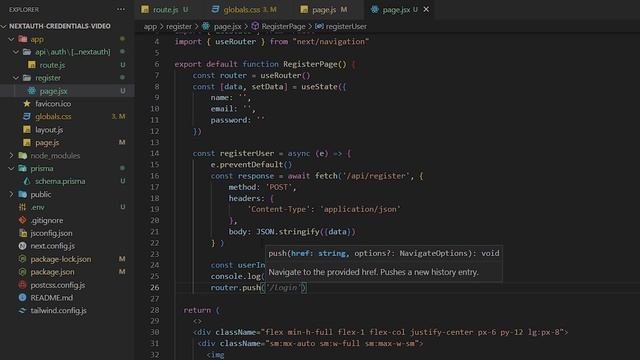The image size is (640, 360).
Task: Click the register breadcrumb segment
Action: (179, 27)
